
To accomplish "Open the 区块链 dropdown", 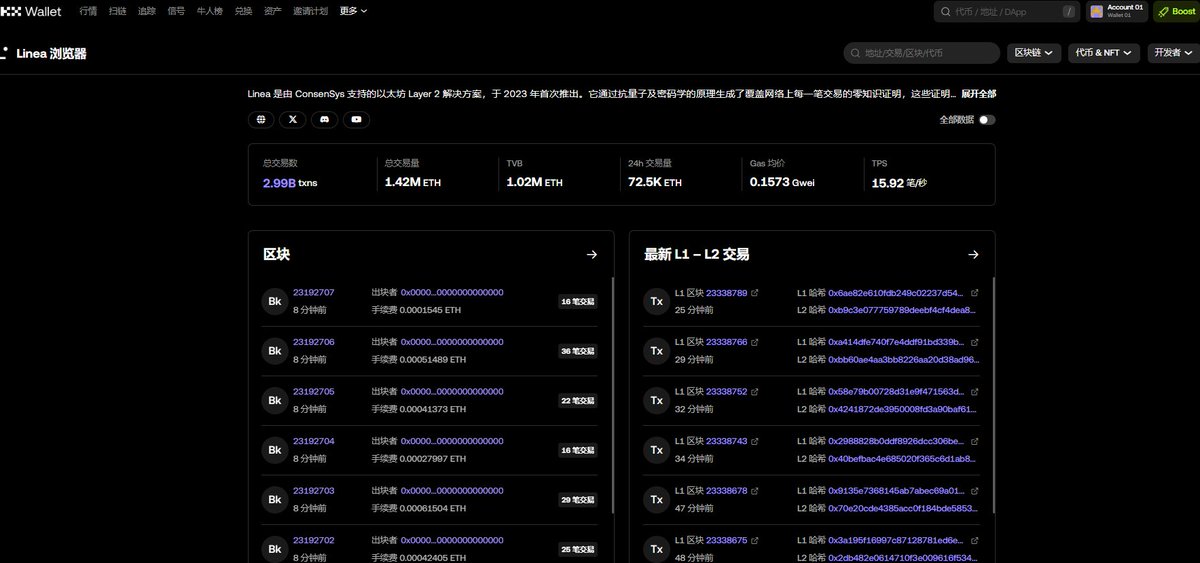I will click(x=1035, y=53).
